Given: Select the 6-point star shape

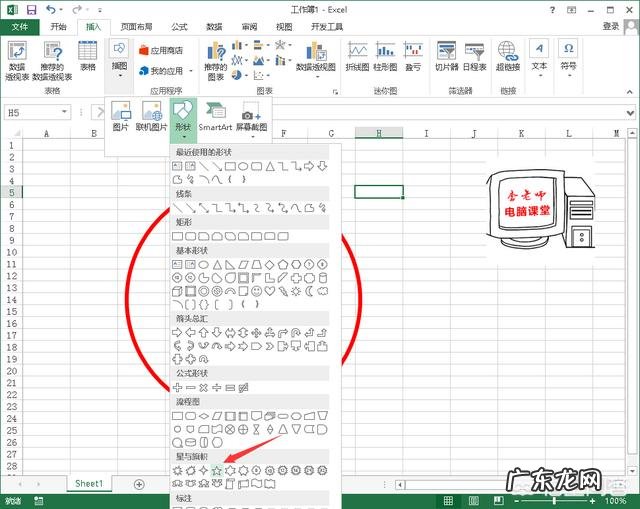Looking at the screenshot, I should click(x=230, y=471).
